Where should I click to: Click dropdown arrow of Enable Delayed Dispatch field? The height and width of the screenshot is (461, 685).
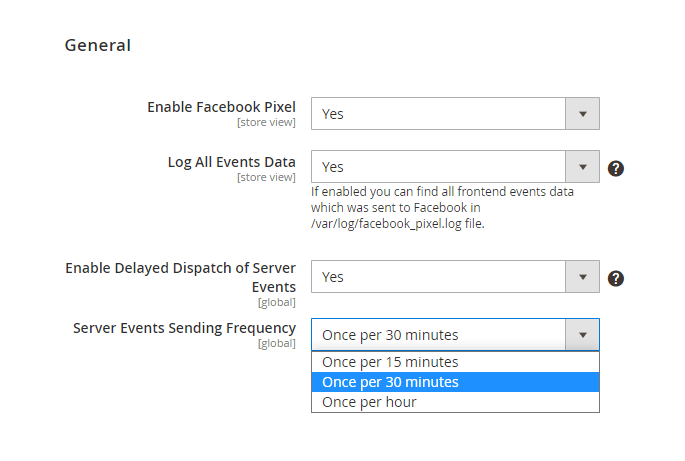[x=582, y=277]
